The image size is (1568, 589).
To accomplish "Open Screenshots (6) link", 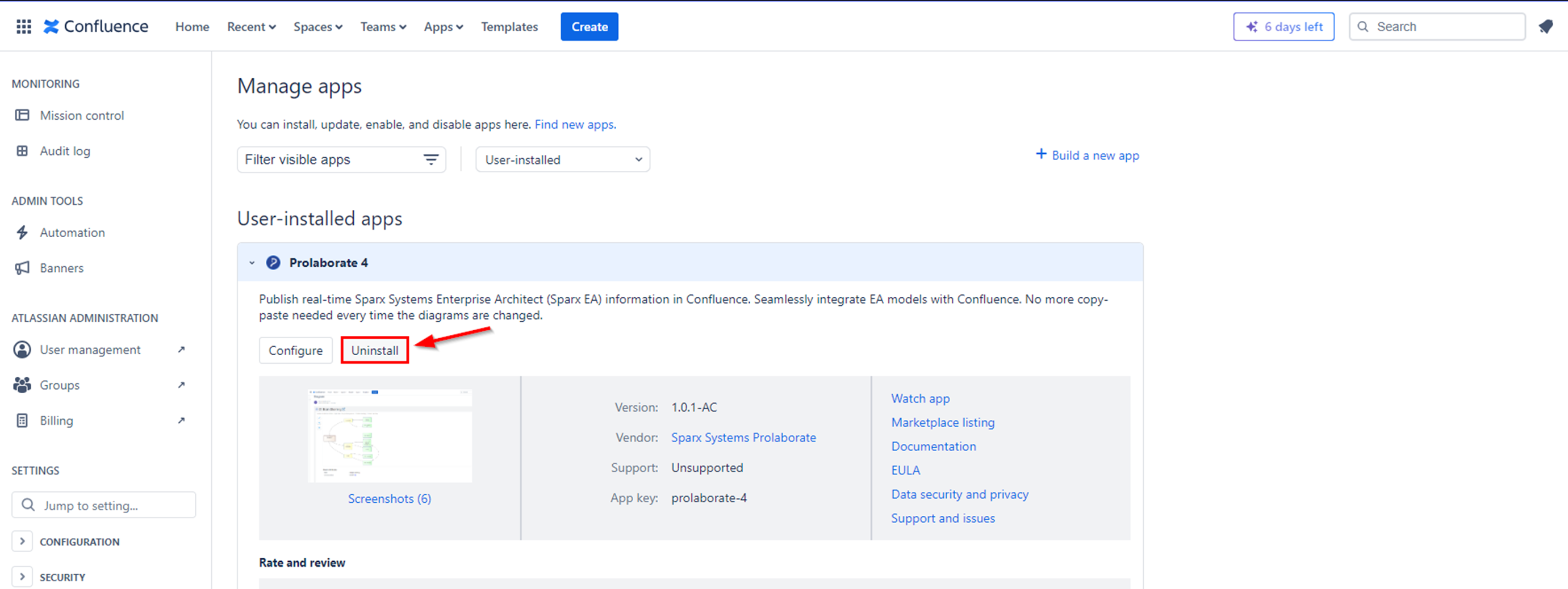I will tap(390, 498).
